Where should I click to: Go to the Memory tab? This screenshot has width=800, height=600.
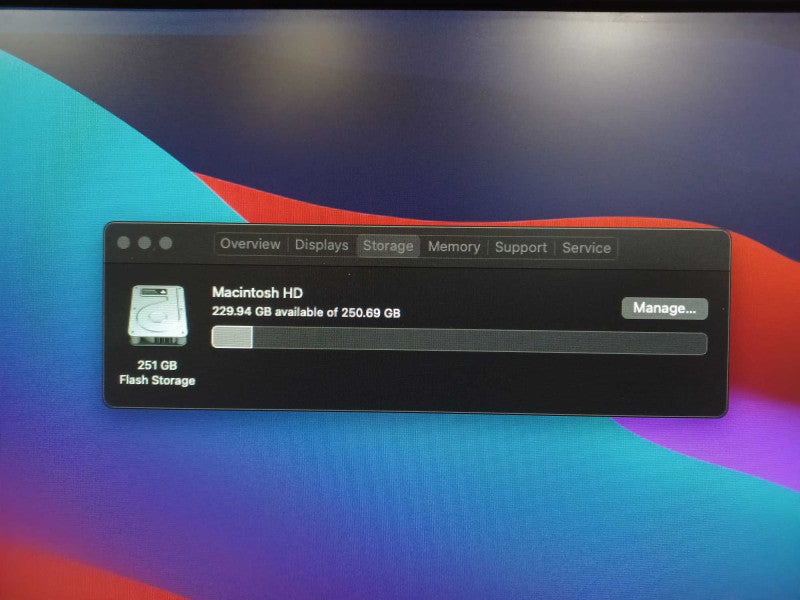[454, 247]
